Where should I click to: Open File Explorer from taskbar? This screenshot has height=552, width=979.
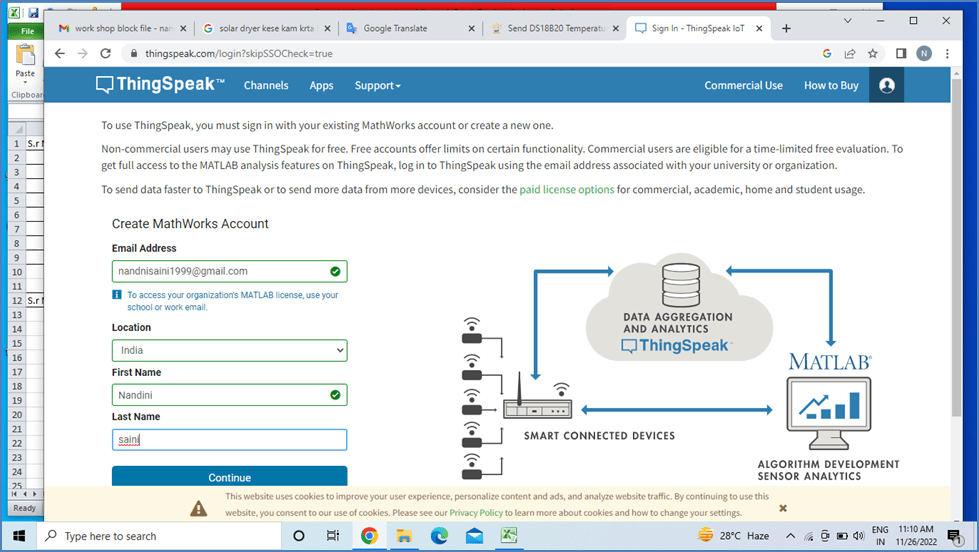coord(404,536)
